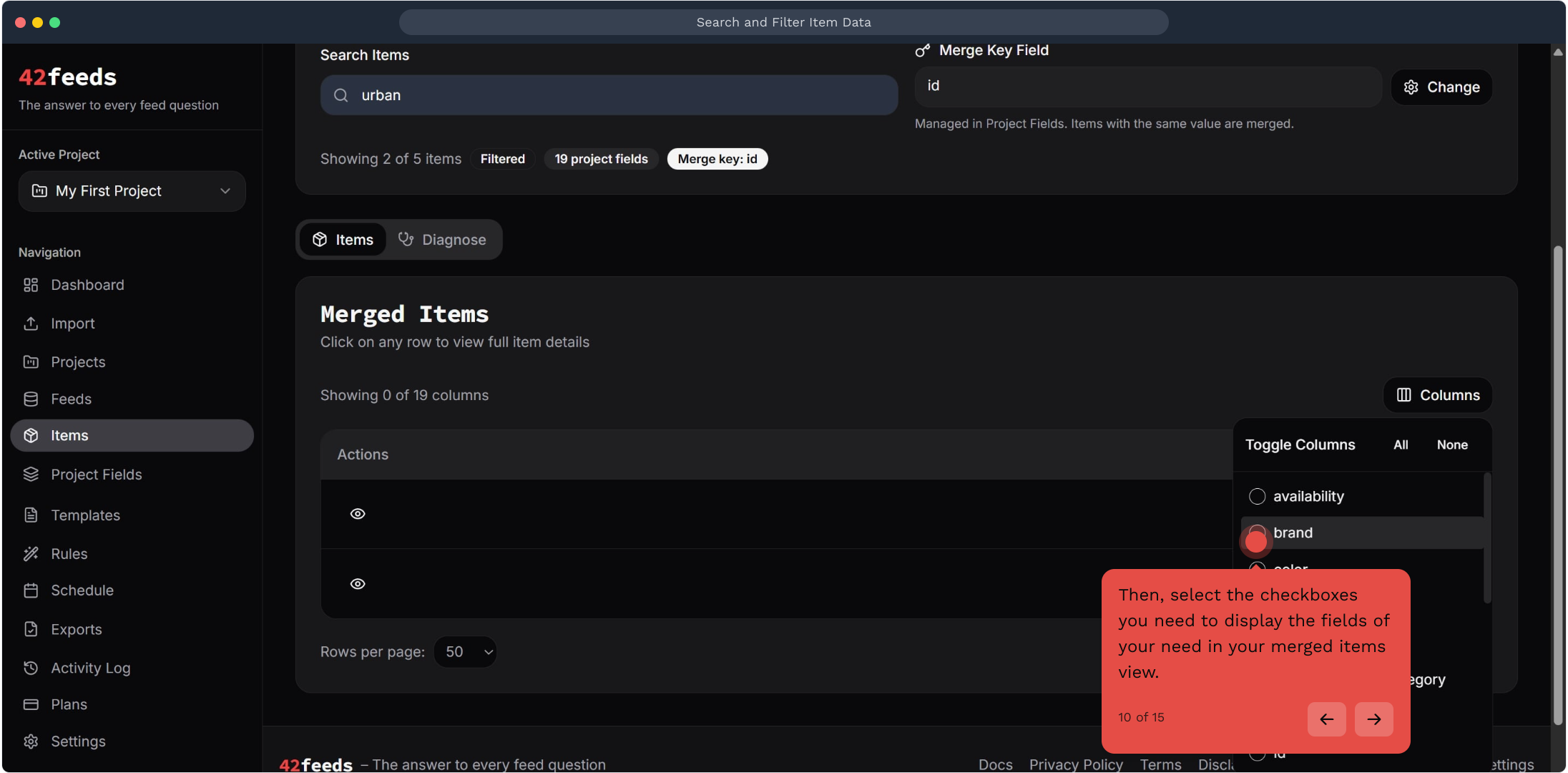The height and width of the screenshot is (773, 1568).
Task: Open the Columns toggle menu
Action: pos(1438,395)
